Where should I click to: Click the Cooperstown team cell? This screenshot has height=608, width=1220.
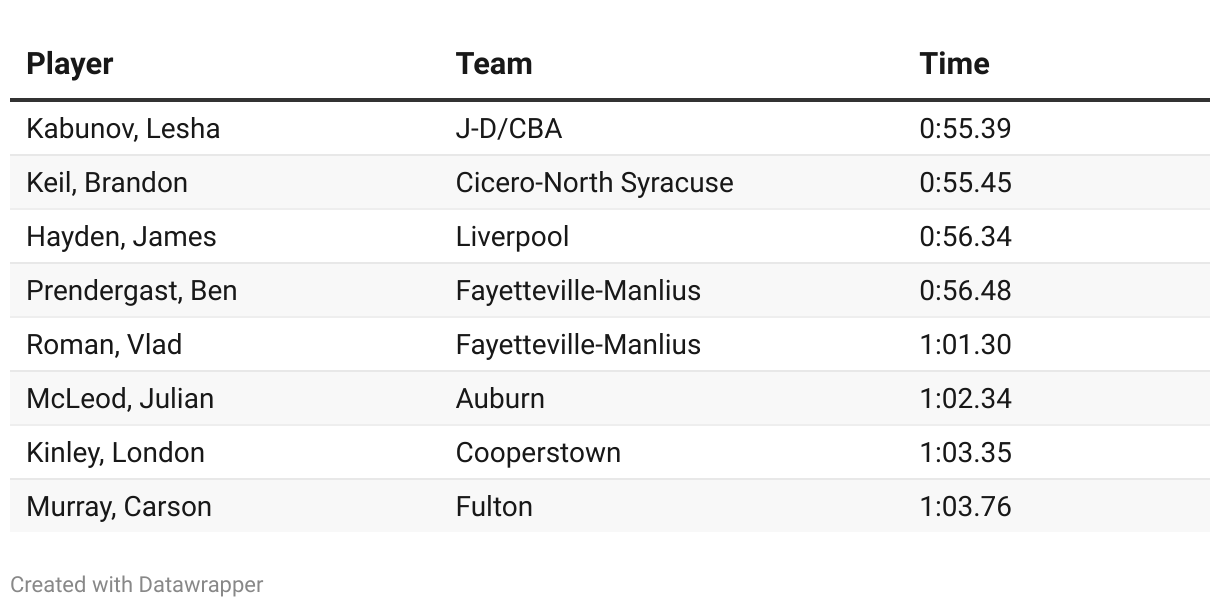point(538,453)
